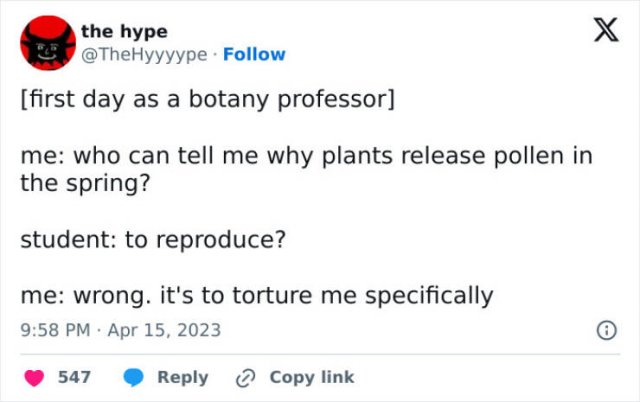Click the X logo icon
The width and height of the screenshot is (640, 402).
(x=605, y=34)
